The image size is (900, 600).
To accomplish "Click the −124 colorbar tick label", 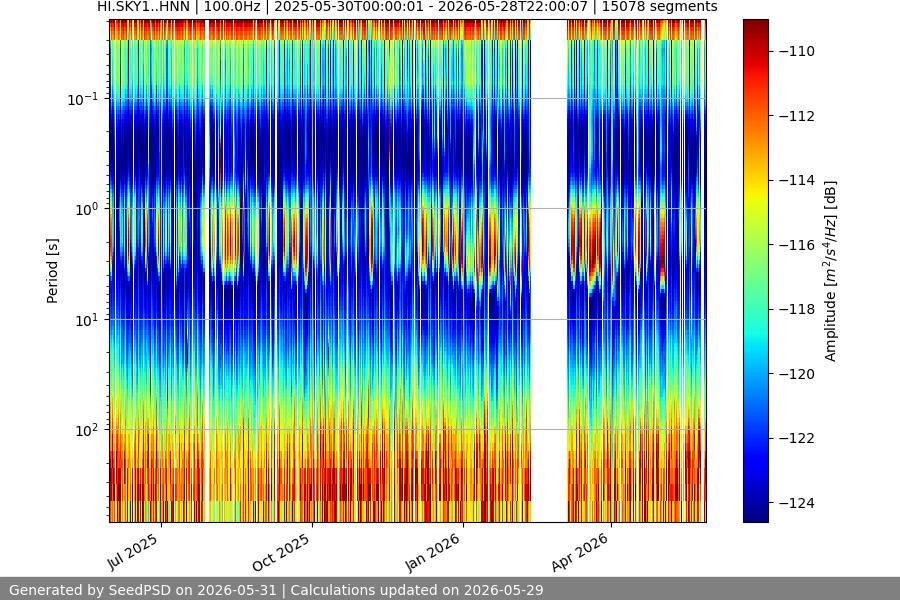I will pyautogui.click(x=797, y=504).
